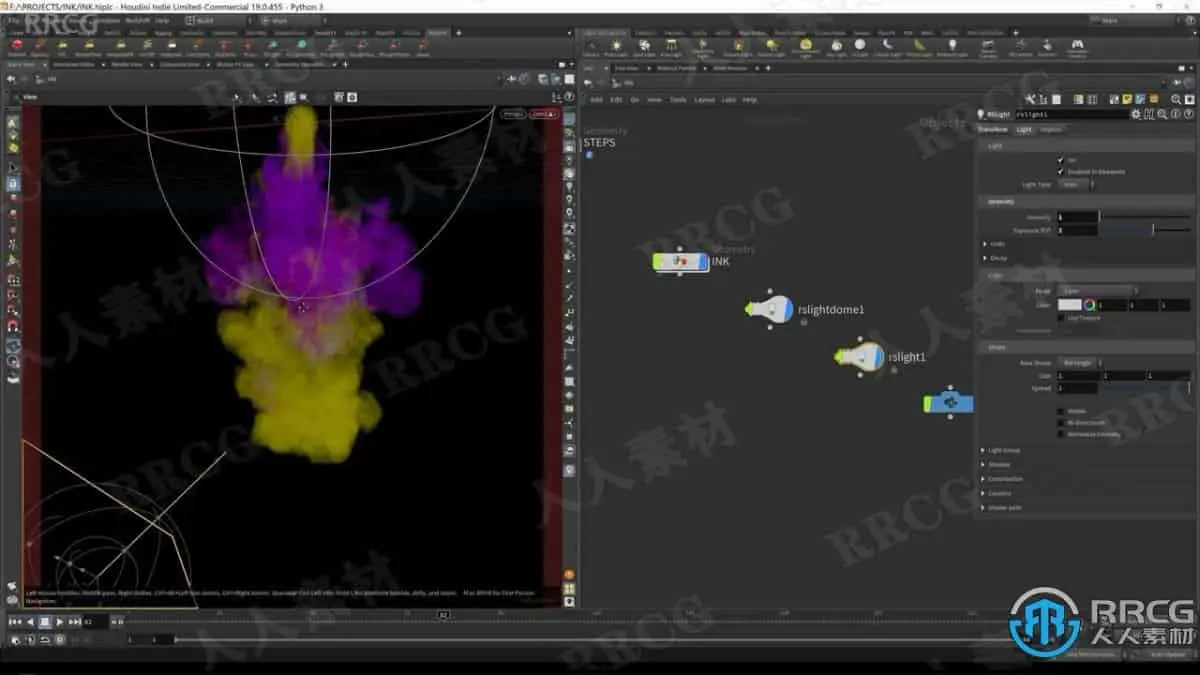Click the white light color swatch
This screenshot has height=675, width=1200.
point(1070,304)
